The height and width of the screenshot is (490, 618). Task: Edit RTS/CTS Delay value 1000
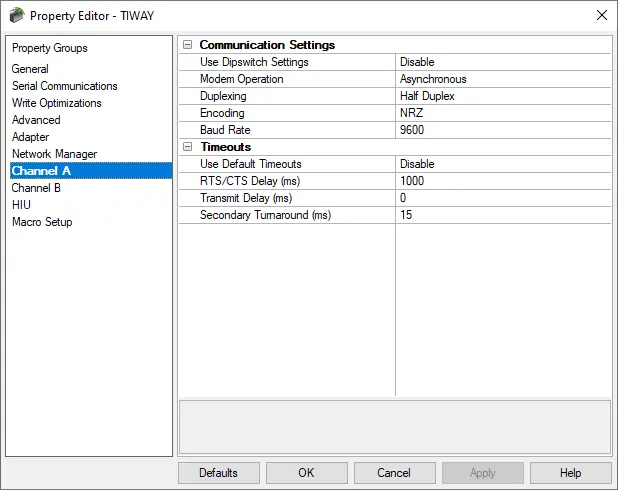503,181
